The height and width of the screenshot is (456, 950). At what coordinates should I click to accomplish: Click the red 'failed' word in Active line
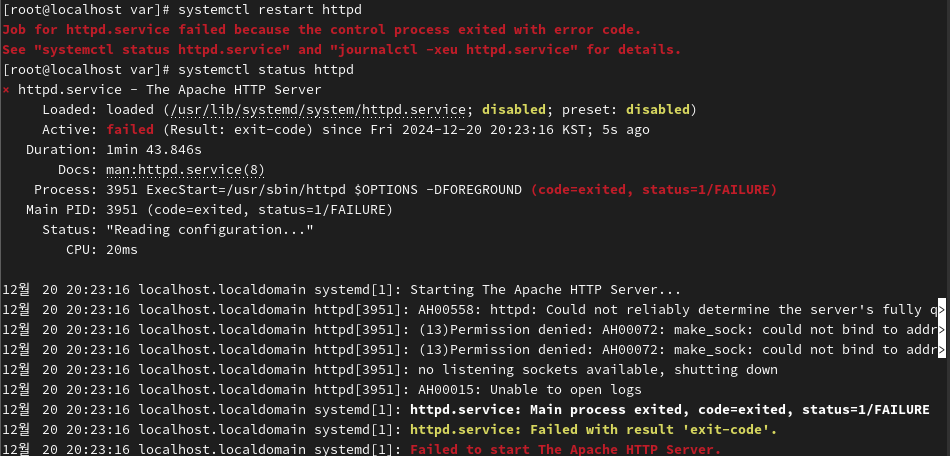point(130,130)
